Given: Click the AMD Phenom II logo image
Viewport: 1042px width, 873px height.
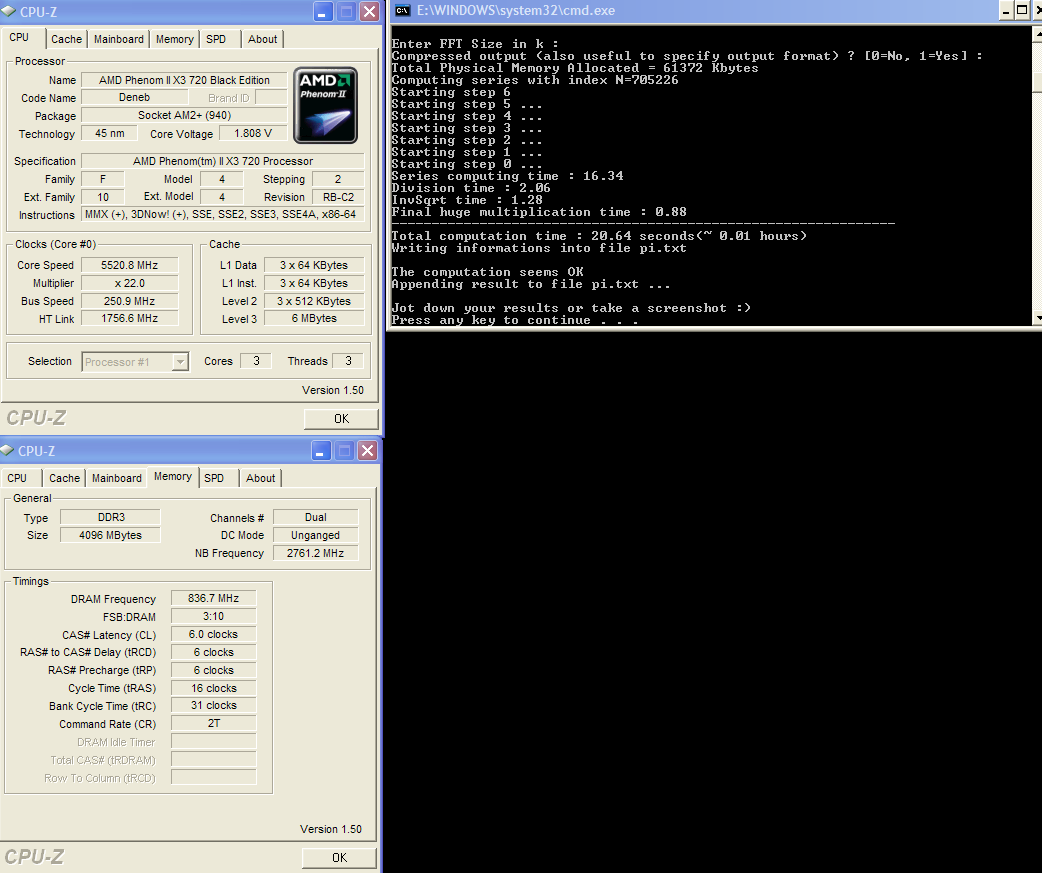Looking at the screenshot, I should pos(326,105).
